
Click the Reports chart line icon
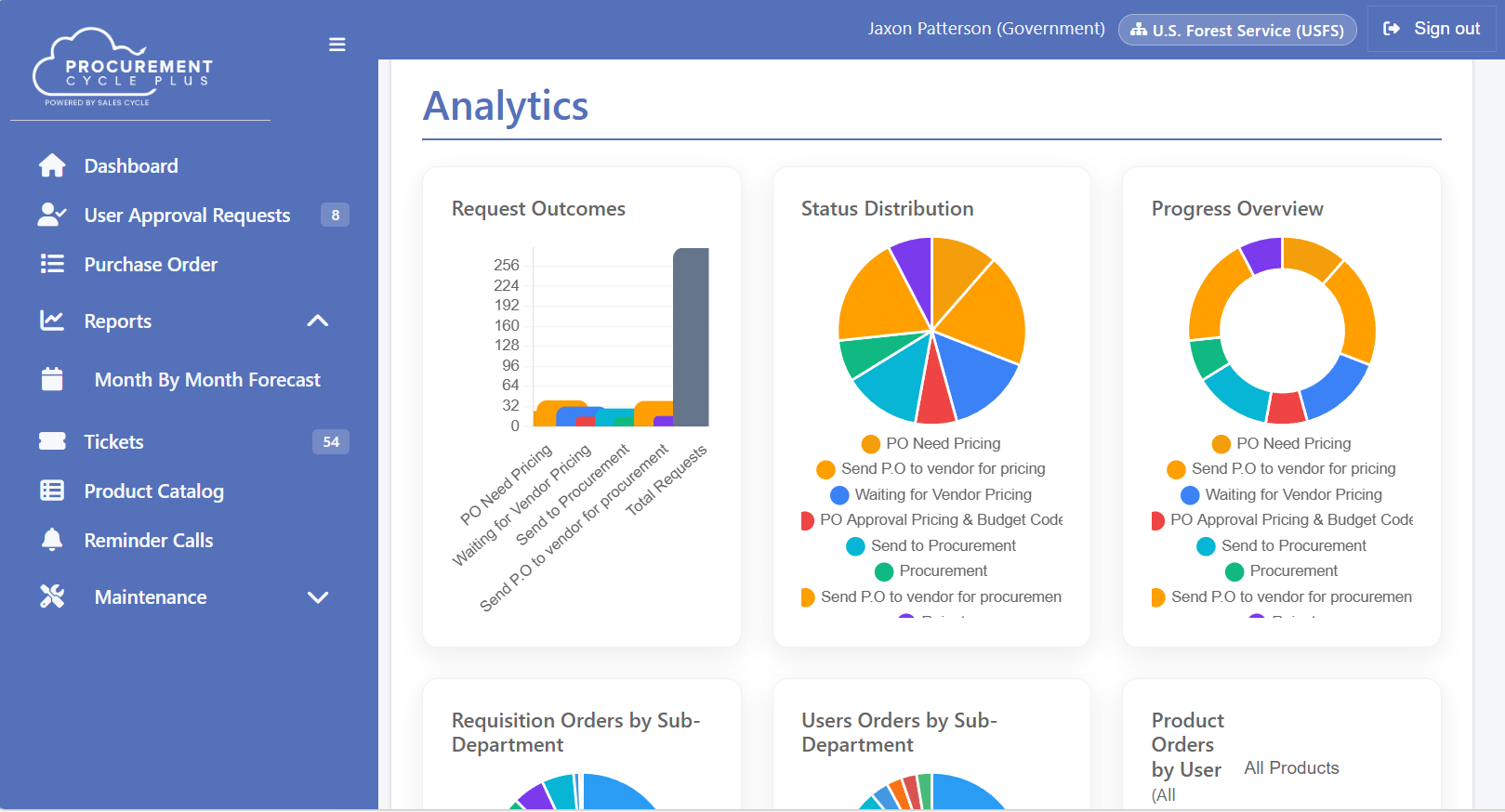[x=52, y=321]
